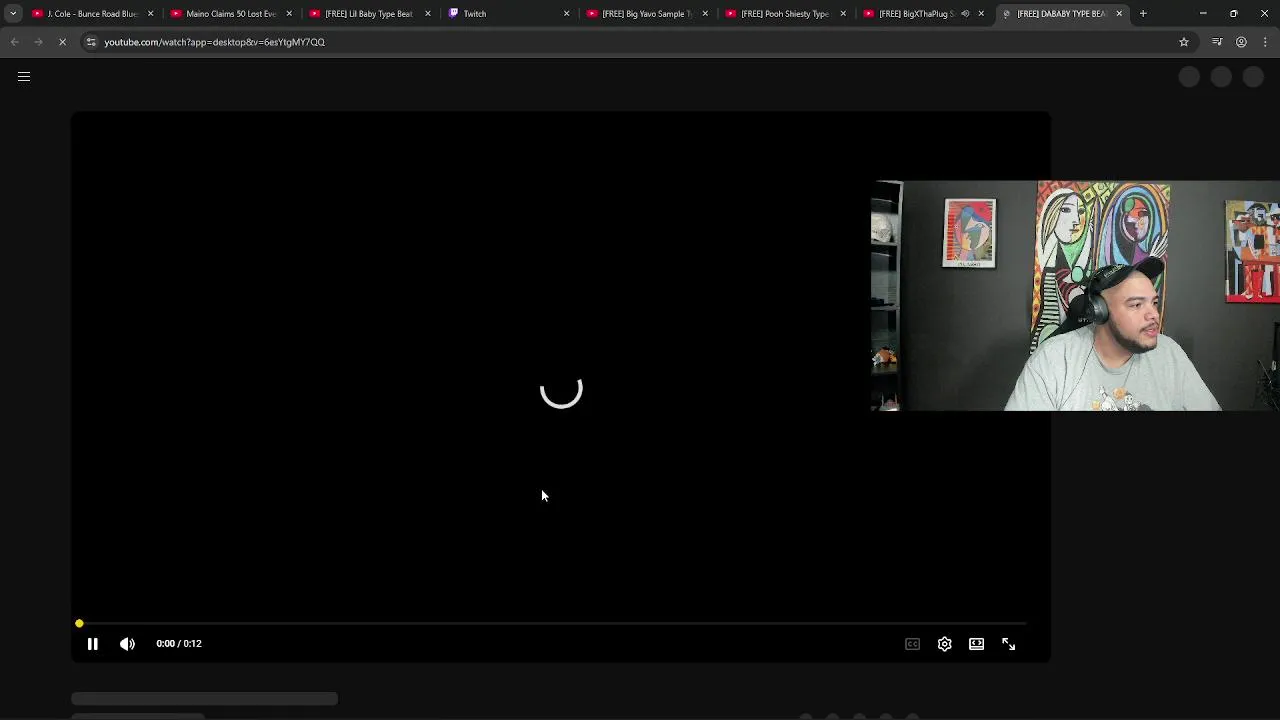Open the YouTube hamburger guide menu
The width and height of the screenshot is (1280, 720).
point(24,76)
